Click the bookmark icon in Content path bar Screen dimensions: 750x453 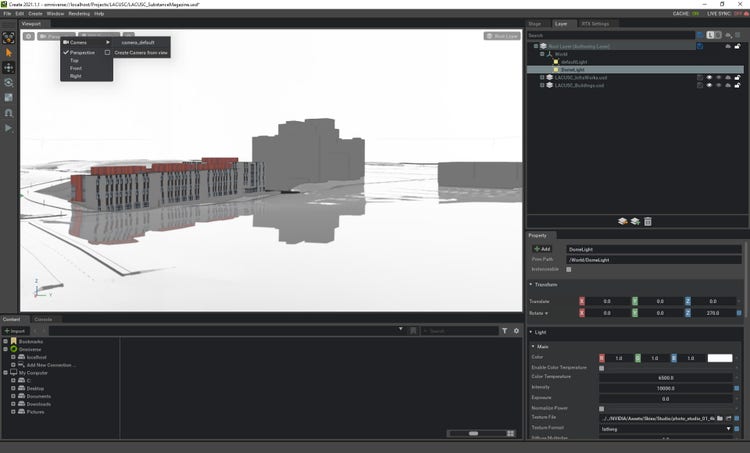(413, 331)
